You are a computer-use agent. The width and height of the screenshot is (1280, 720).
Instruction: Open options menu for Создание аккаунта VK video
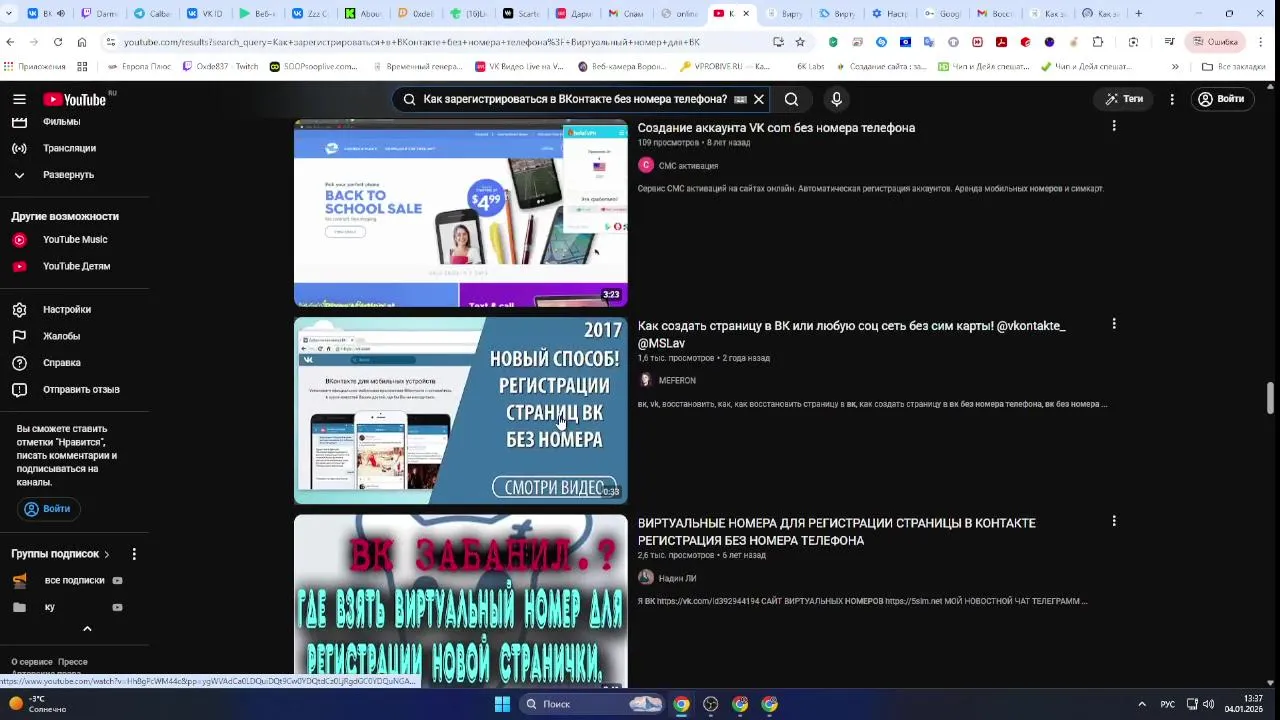pos(1114,126)
